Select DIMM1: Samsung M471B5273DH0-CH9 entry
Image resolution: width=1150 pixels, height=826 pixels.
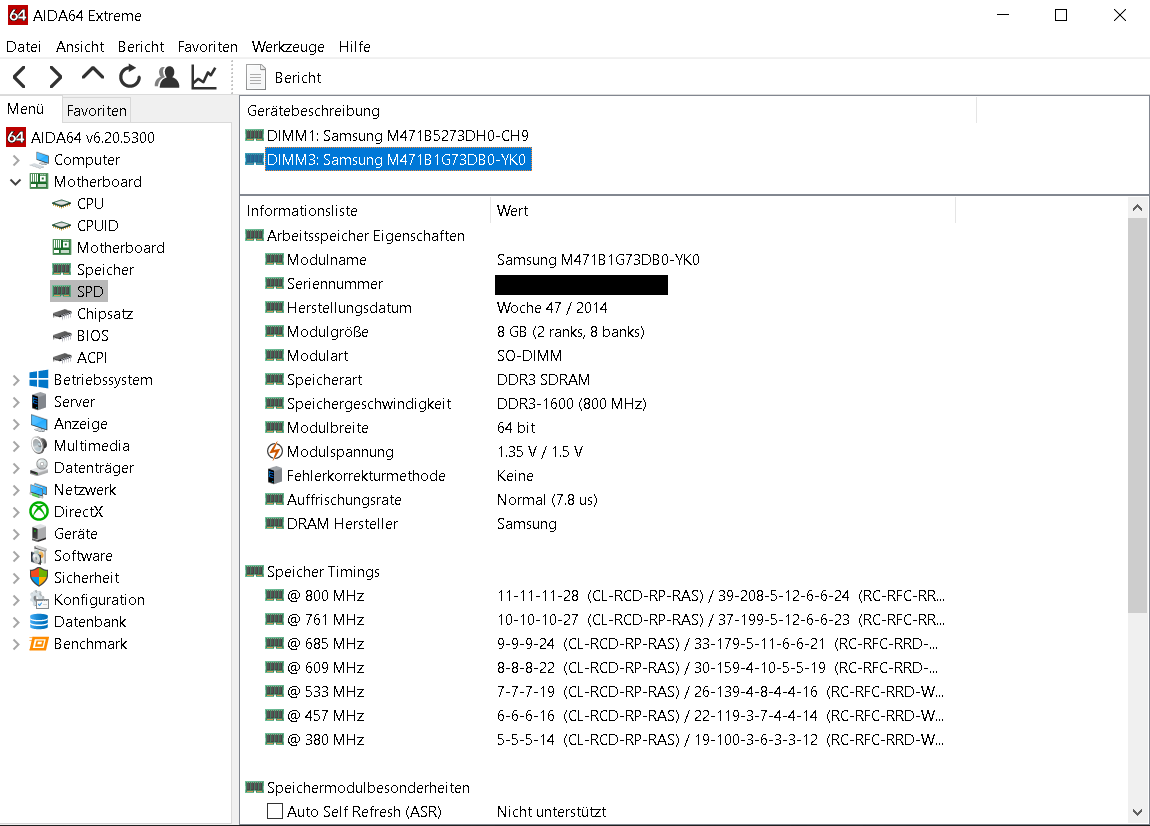click(398, 136)
